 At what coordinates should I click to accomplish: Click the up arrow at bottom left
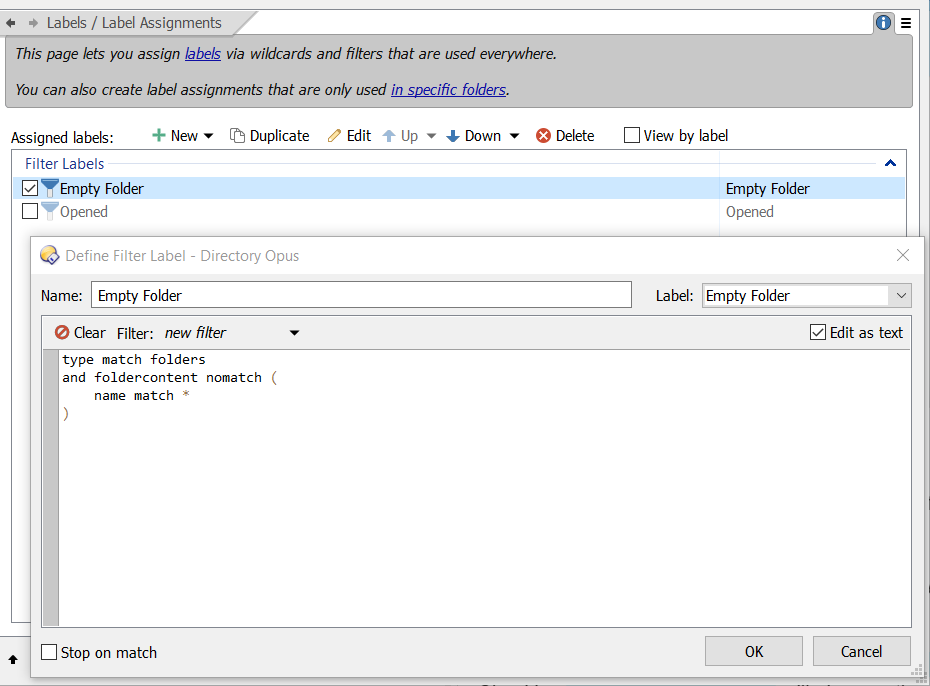[x=12, y=659]
